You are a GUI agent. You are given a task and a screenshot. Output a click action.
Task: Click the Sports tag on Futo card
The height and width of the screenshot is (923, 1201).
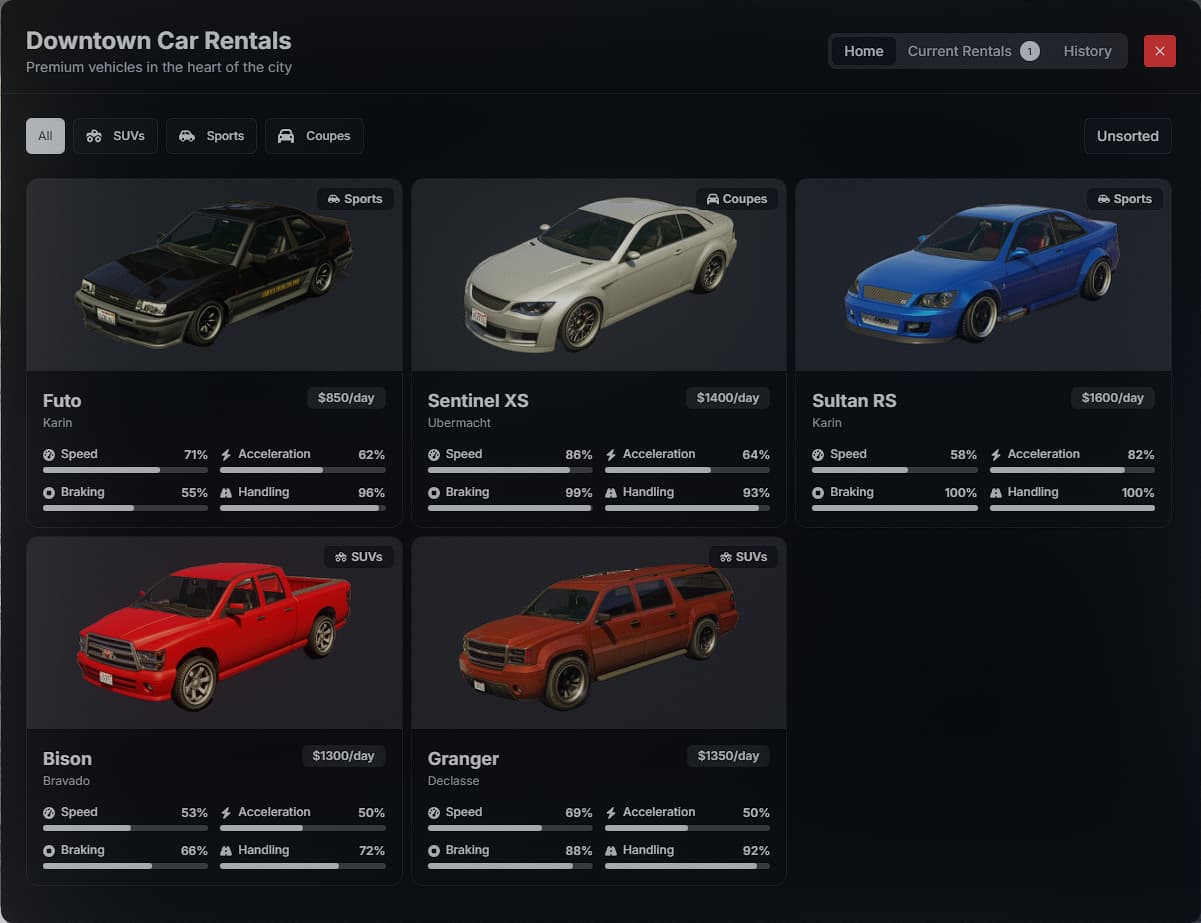(x=355, y=199)
